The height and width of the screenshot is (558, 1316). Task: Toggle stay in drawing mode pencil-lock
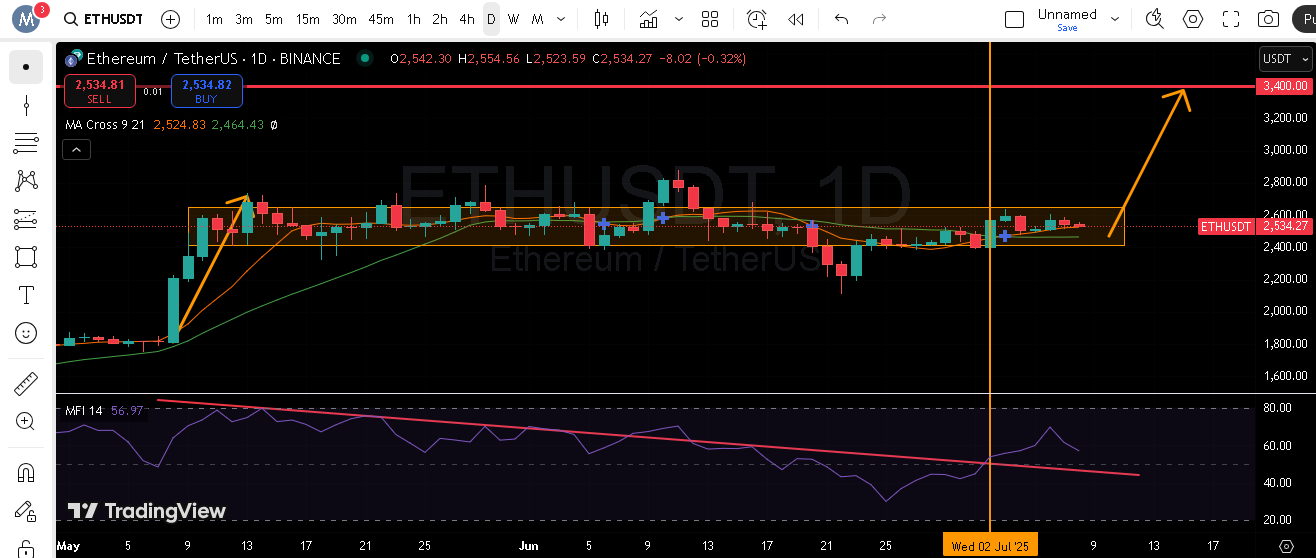tap(26, 511)
